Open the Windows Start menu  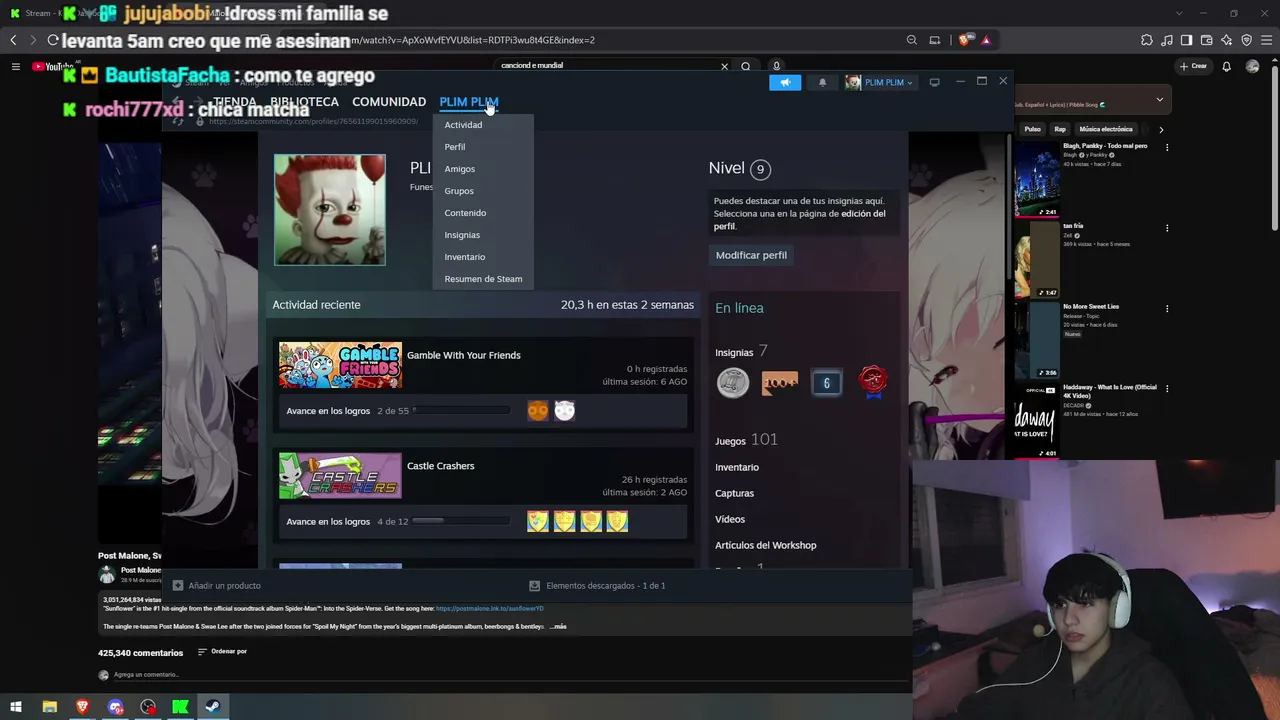point(16,707)
